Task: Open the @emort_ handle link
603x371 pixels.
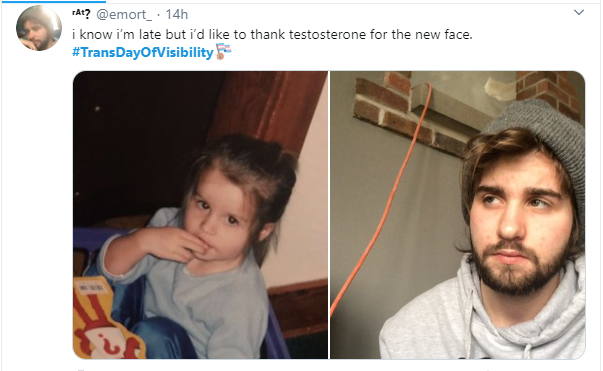Action: click(123, 14)
